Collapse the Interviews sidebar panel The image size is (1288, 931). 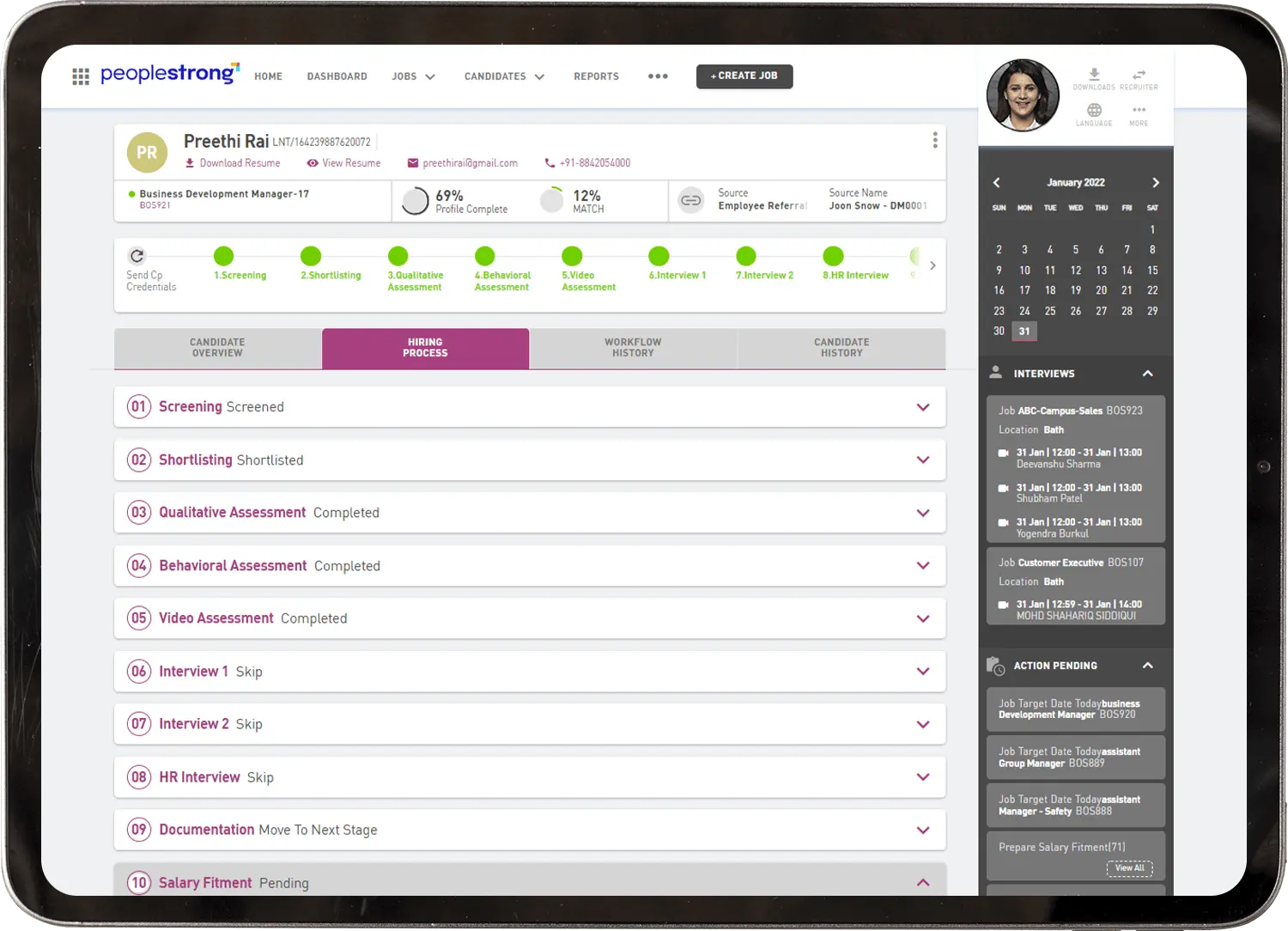point(1147,374)
